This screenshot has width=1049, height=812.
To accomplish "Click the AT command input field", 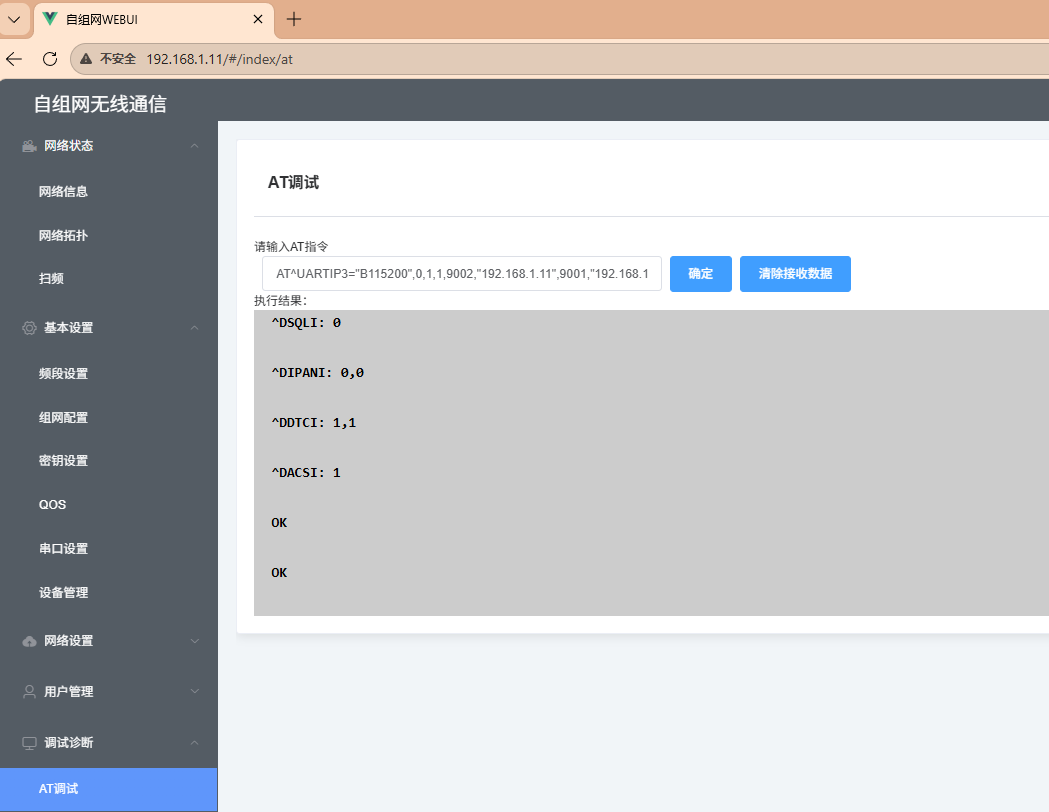I will 462,274.
